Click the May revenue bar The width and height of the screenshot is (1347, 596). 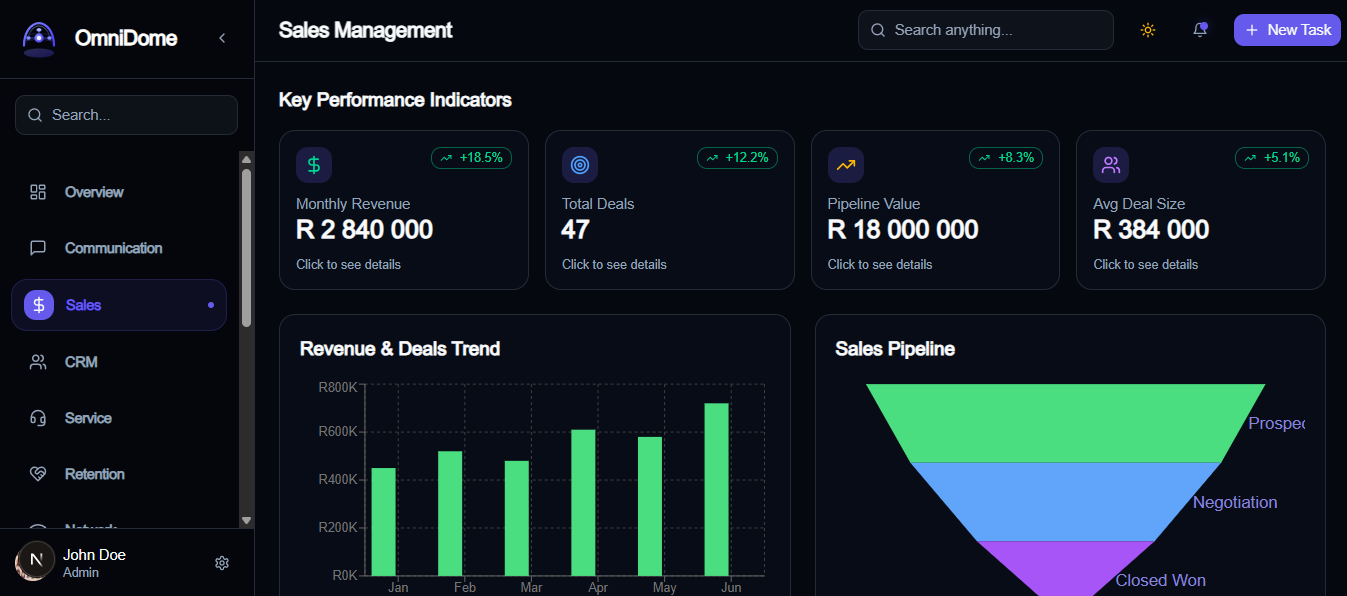650,506
